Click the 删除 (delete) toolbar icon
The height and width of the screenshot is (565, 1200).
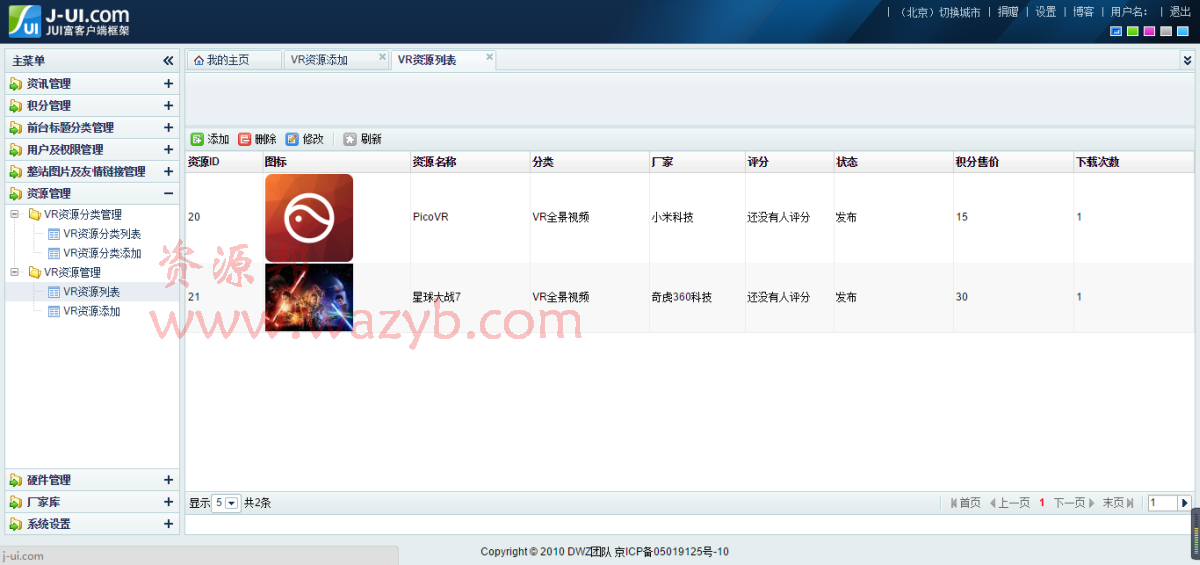(x=245, y=139)
